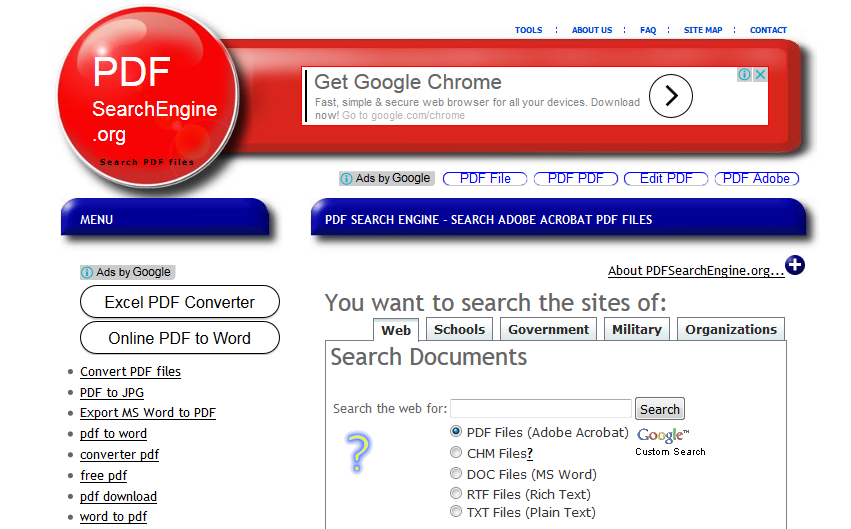Screen dimensions: 851x529
Task: Switch to the Schools tab
Action: [459, 329]
